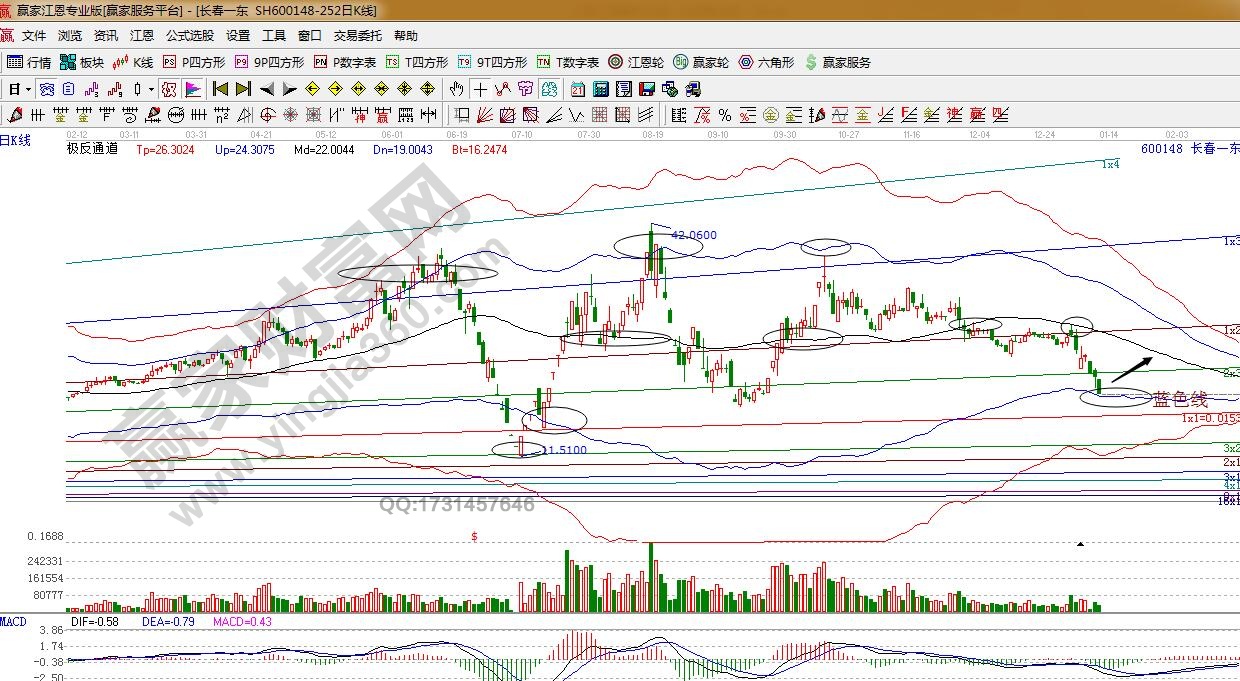
Task: Open the 日 period dropdown arrow
Action: pos(28,89)
